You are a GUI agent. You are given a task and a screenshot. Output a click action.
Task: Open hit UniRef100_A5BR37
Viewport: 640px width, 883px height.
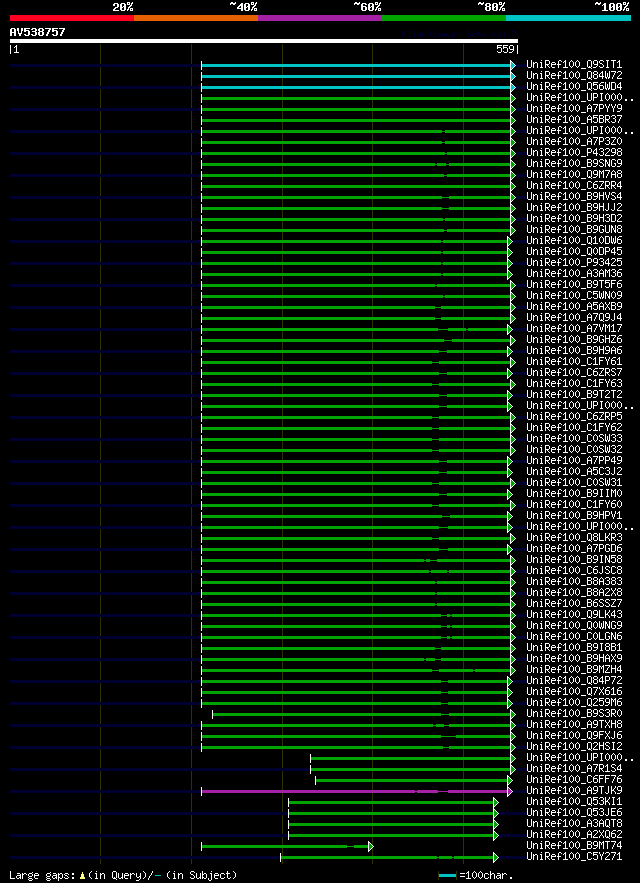click(x=574, y=120)
